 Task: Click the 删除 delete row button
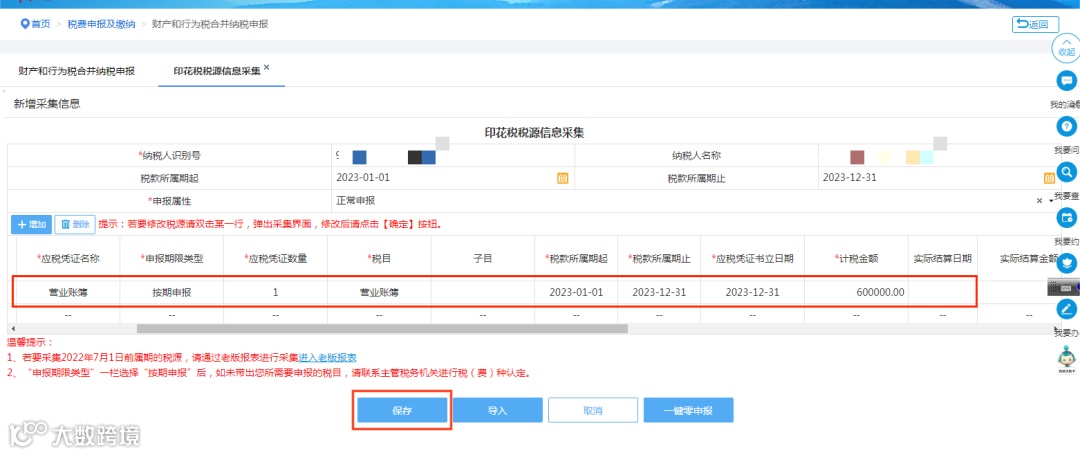75,224
